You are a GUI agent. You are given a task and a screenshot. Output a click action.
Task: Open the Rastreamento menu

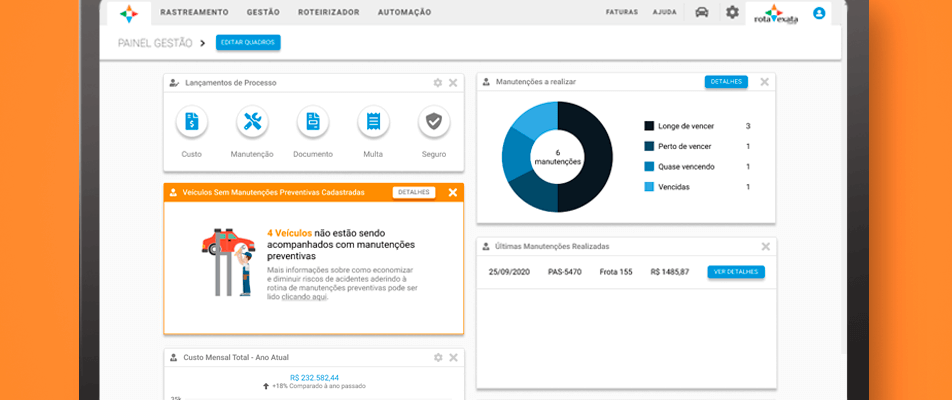194,13
